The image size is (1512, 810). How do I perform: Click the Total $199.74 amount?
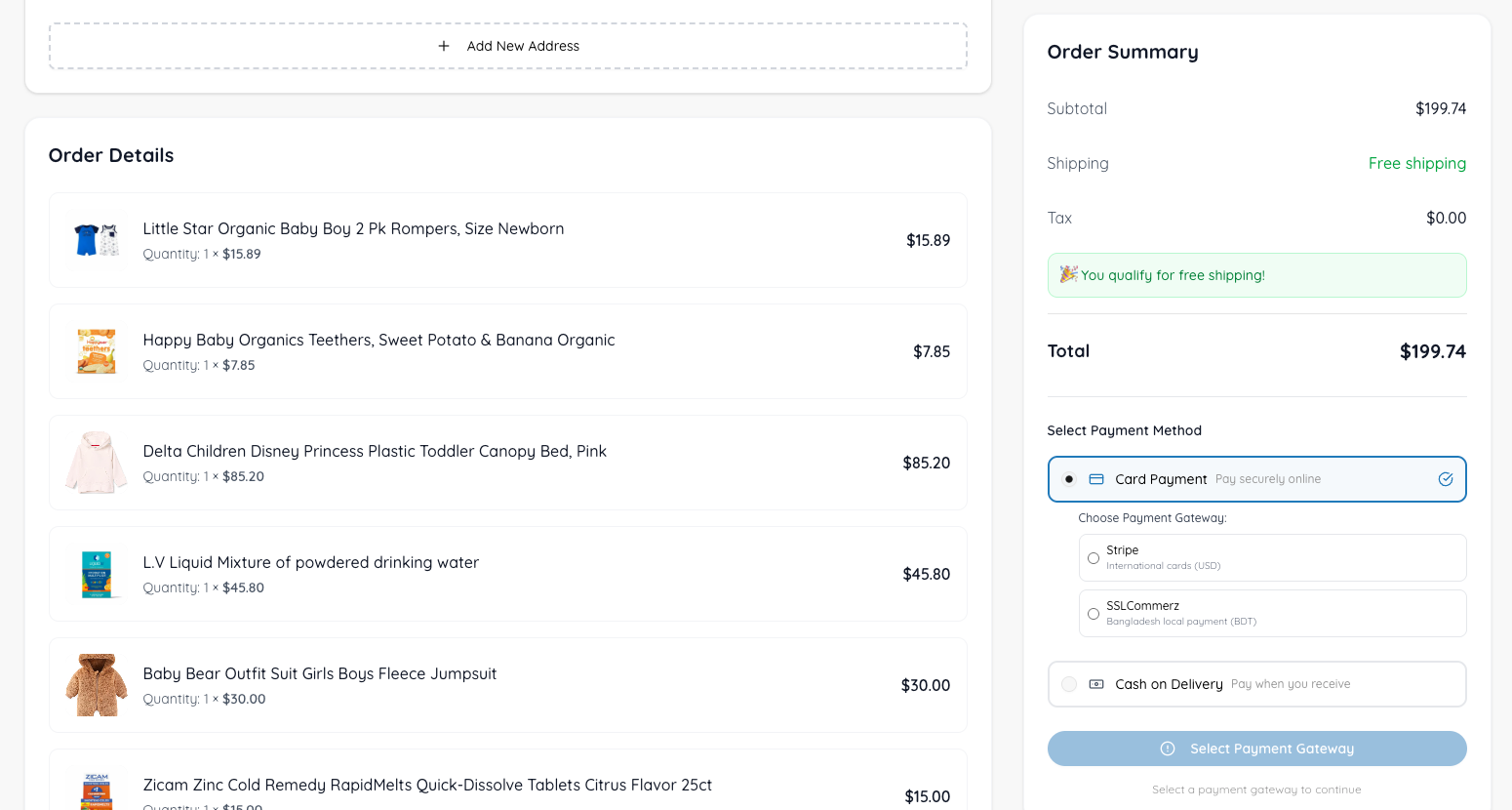pos(1433,350)
